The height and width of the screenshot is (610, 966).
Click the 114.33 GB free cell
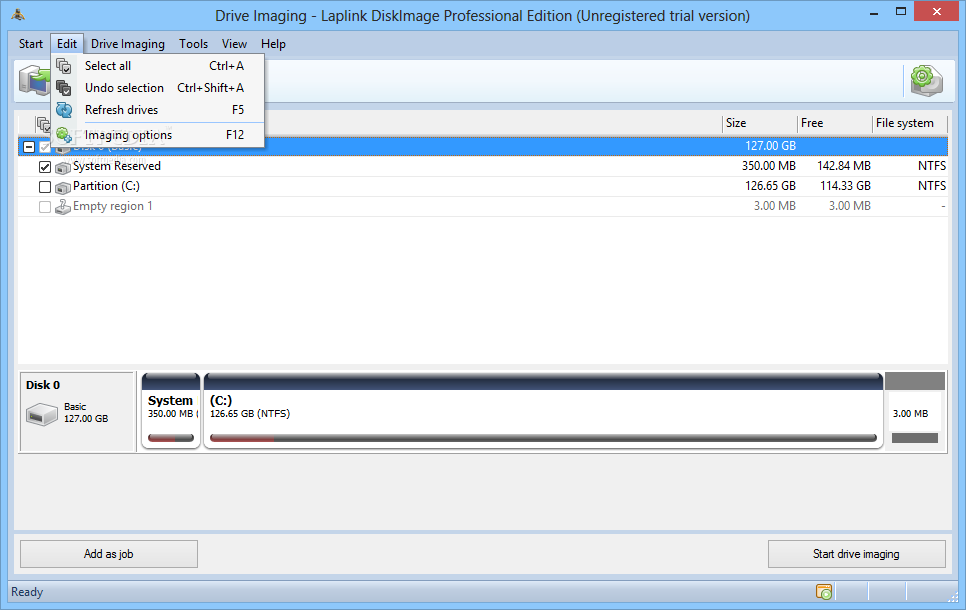[845, 185]
